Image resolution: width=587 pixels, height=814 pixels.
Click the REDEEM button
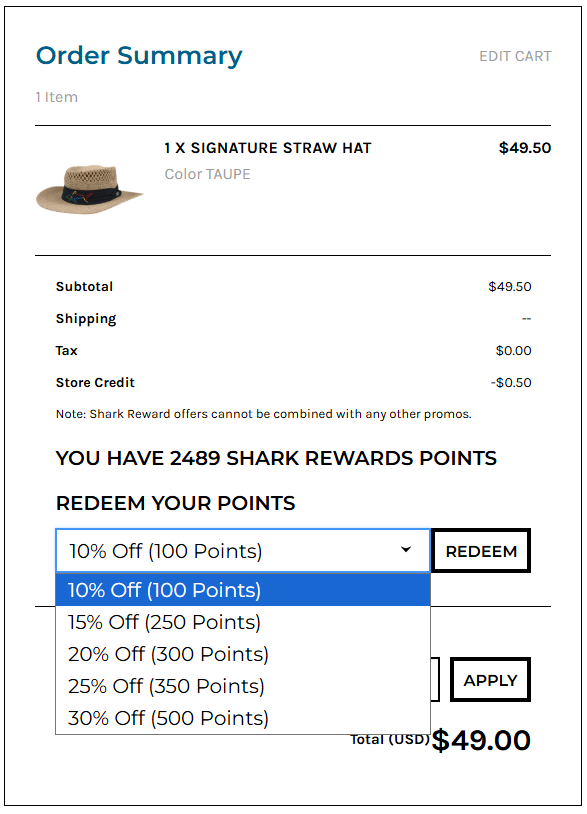point(481,551)
